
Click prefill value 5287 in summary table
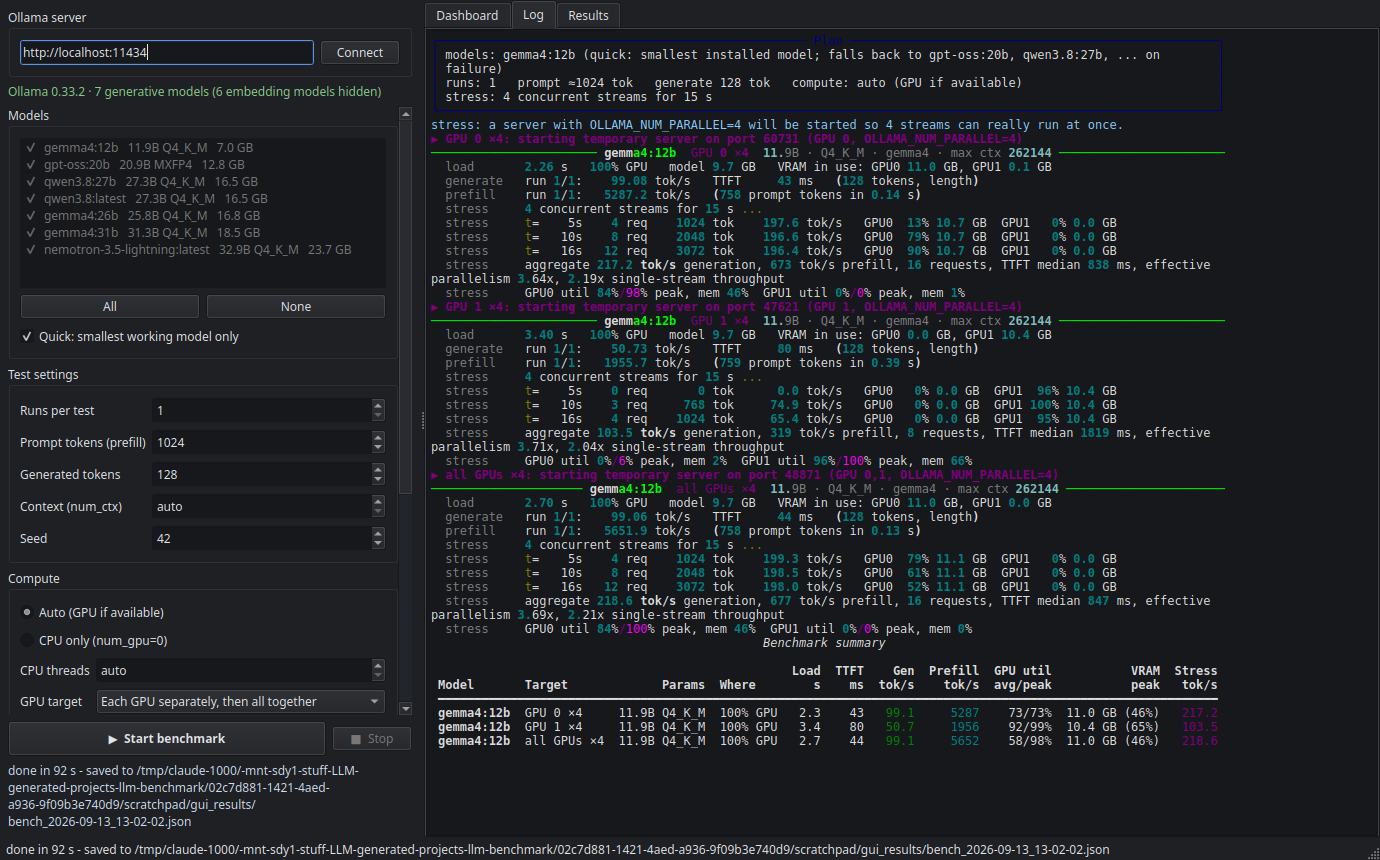click(x=964, y=713)
